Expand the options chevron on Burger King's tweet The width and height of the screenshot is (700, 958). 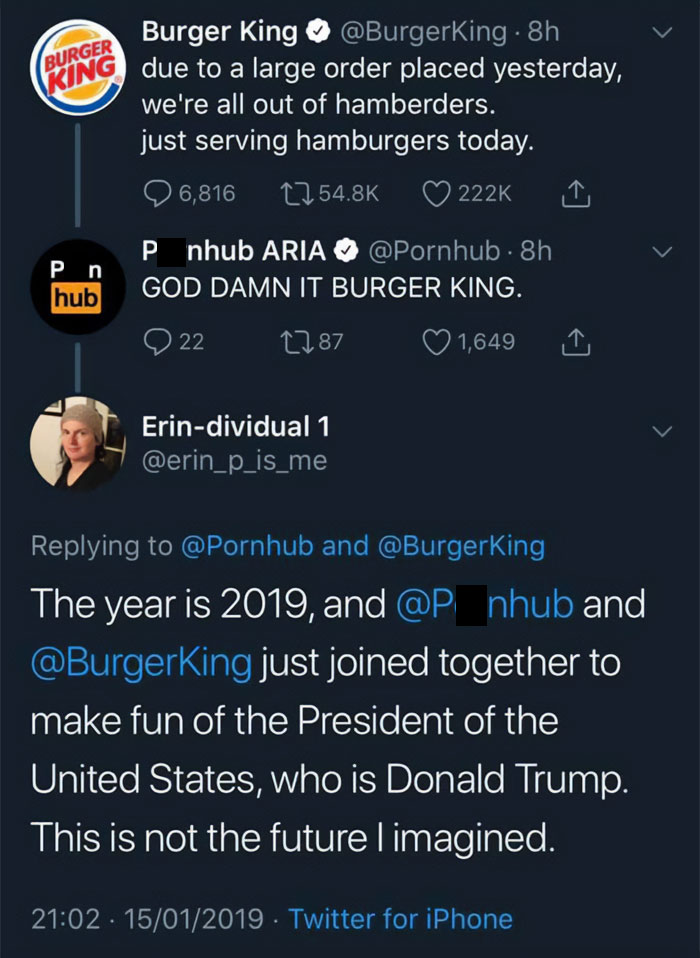click(660, 30)
